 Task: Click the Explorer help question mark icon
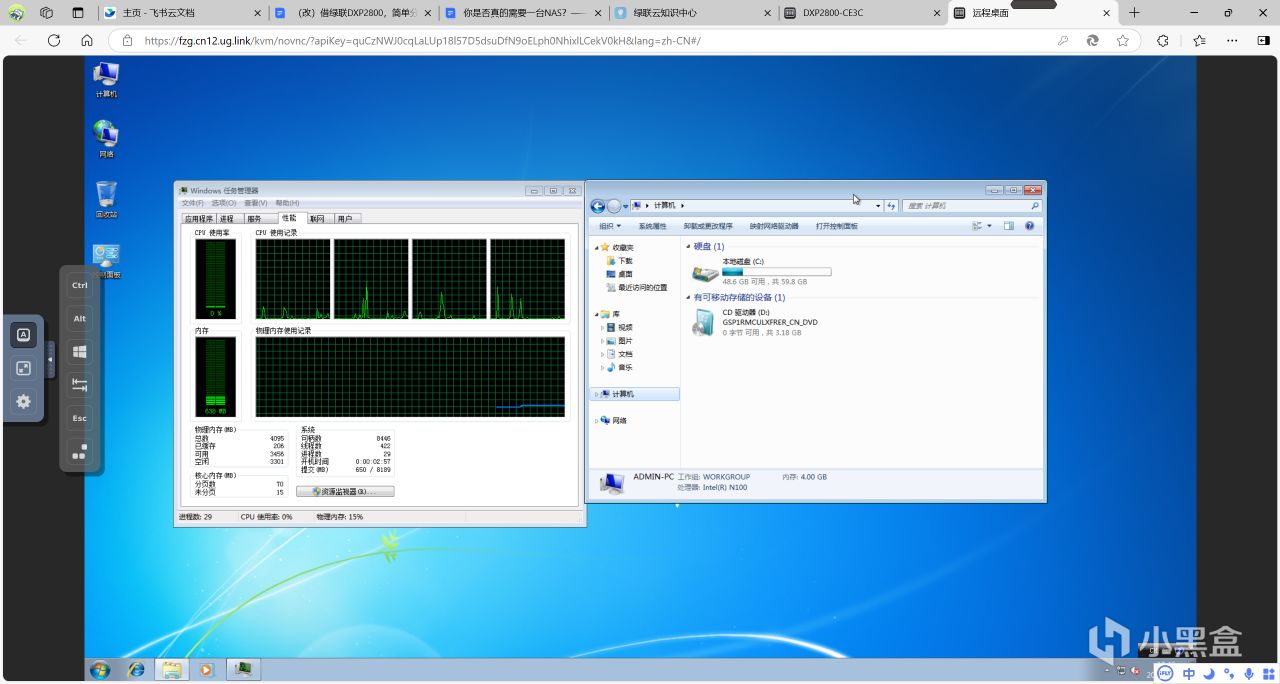click(1029, 226)
